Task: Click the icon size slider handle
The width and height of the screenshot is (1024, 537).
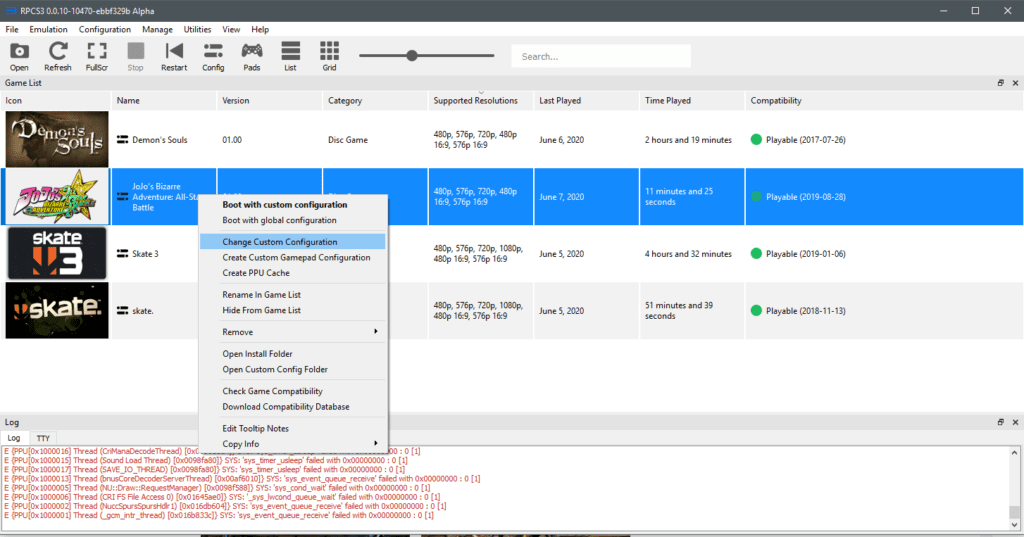Action: [x=411, y=56]
